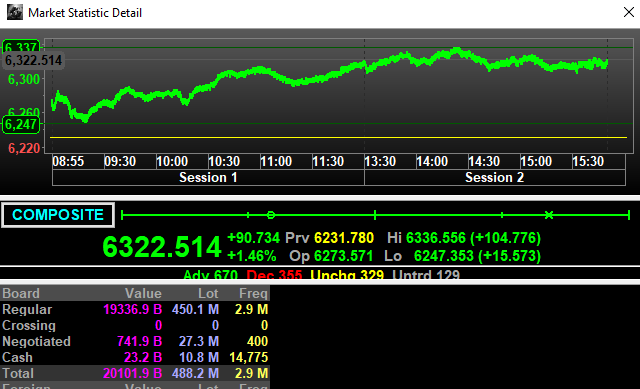
Task: Click Negotiated frequency 400
Action: (258, 341)
